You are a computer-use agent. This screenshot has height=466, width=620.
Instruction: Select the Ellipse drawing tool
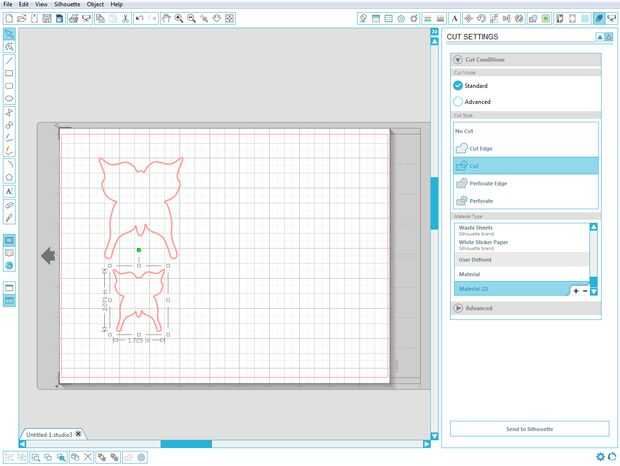click(x=9, y=99)
